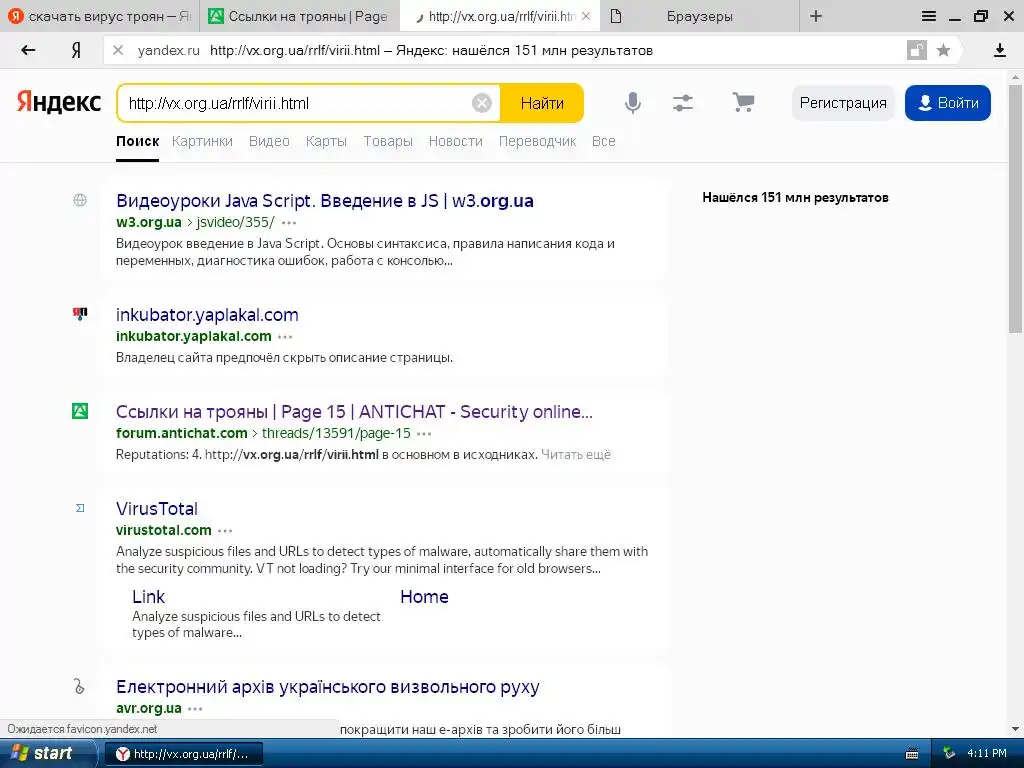Click the browser address bar text
Screen dimensions: 1024x768
431,50
